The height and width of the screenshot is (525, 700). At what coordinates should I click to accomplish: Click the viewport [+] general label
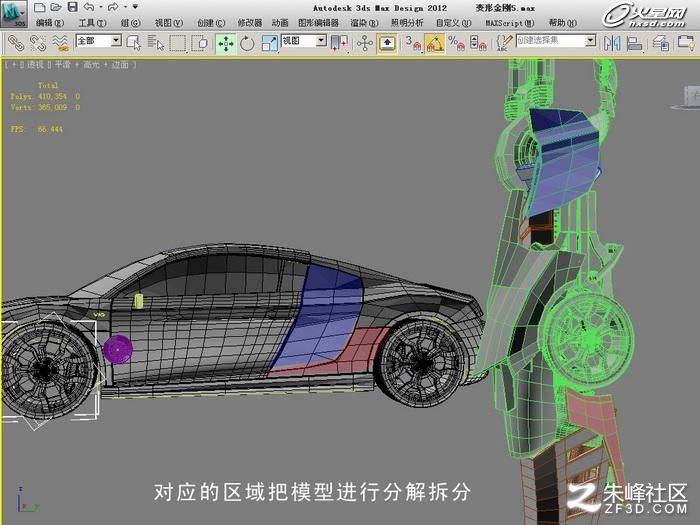[14, 65]
